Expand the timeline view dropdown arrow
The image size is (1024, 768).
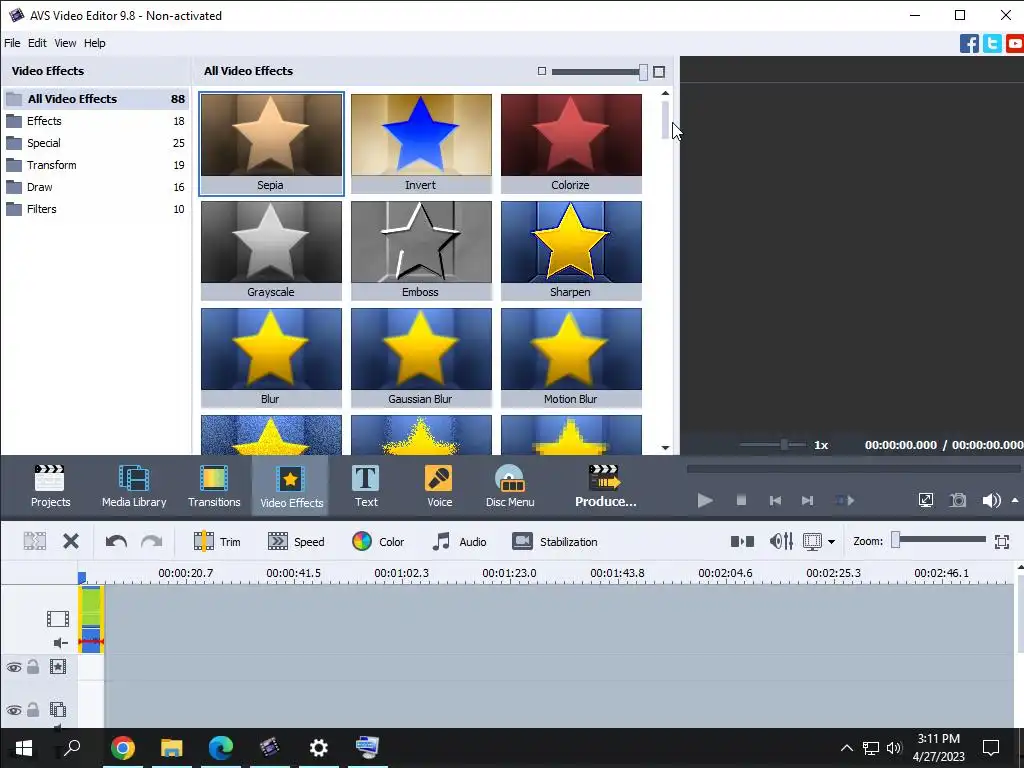point(831,542)
